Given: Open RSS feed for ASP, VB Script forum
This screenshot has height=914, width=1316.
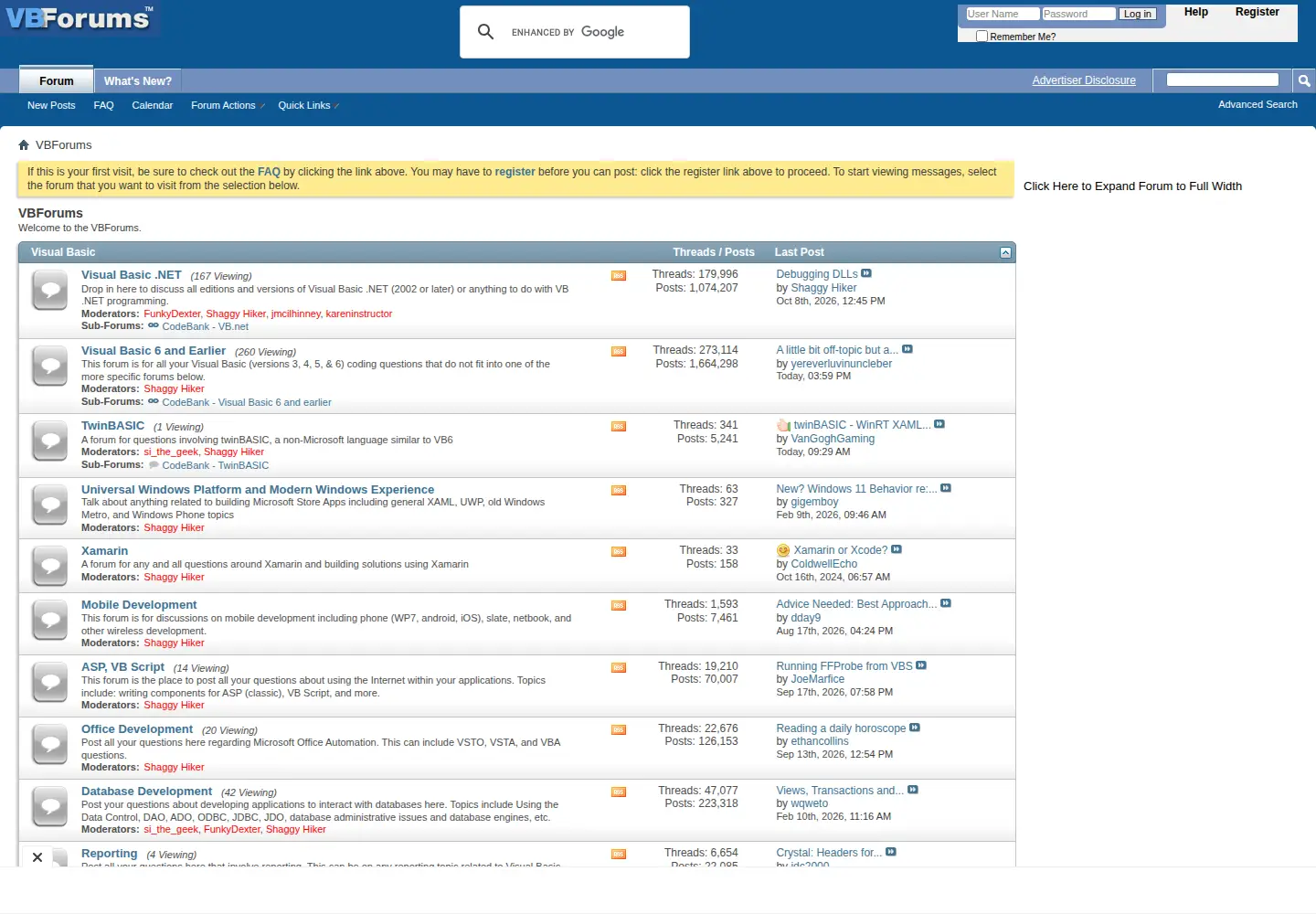Looking at the screenshot, I should click(619, 668).
